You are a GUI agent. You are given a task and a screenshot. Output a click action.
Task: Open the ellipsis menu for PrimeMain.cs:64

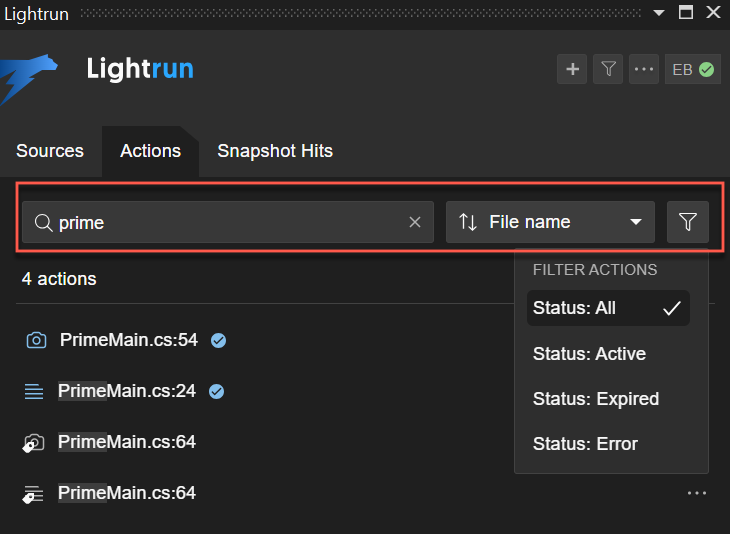[x=697, y=493]
